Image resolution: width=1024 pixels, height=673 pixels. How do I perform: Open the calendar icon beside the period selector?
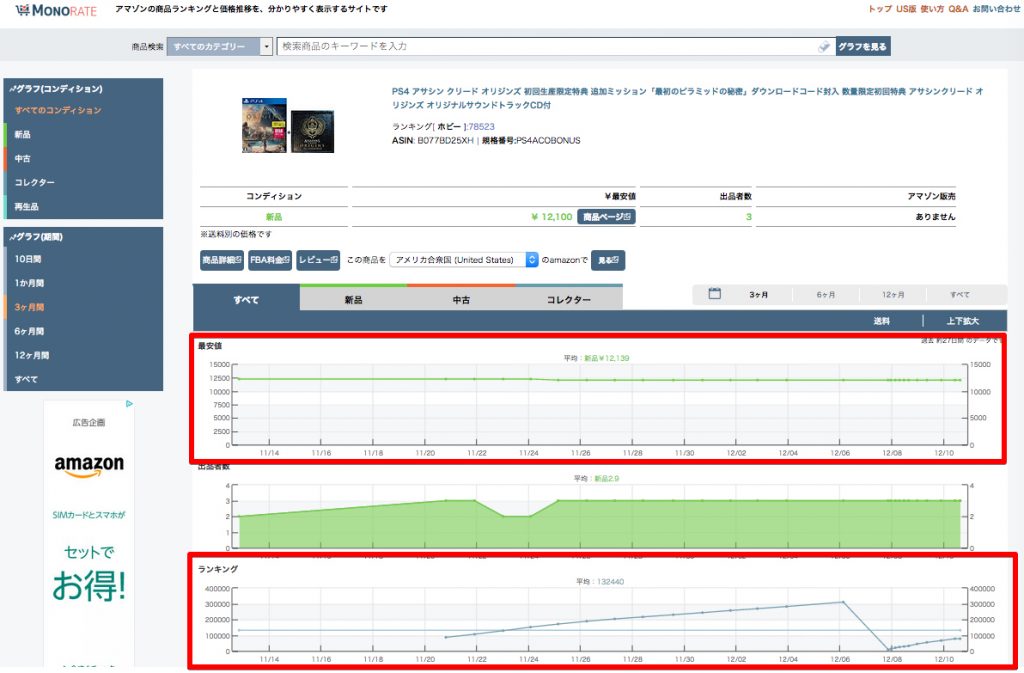click(x=714, y=294)
